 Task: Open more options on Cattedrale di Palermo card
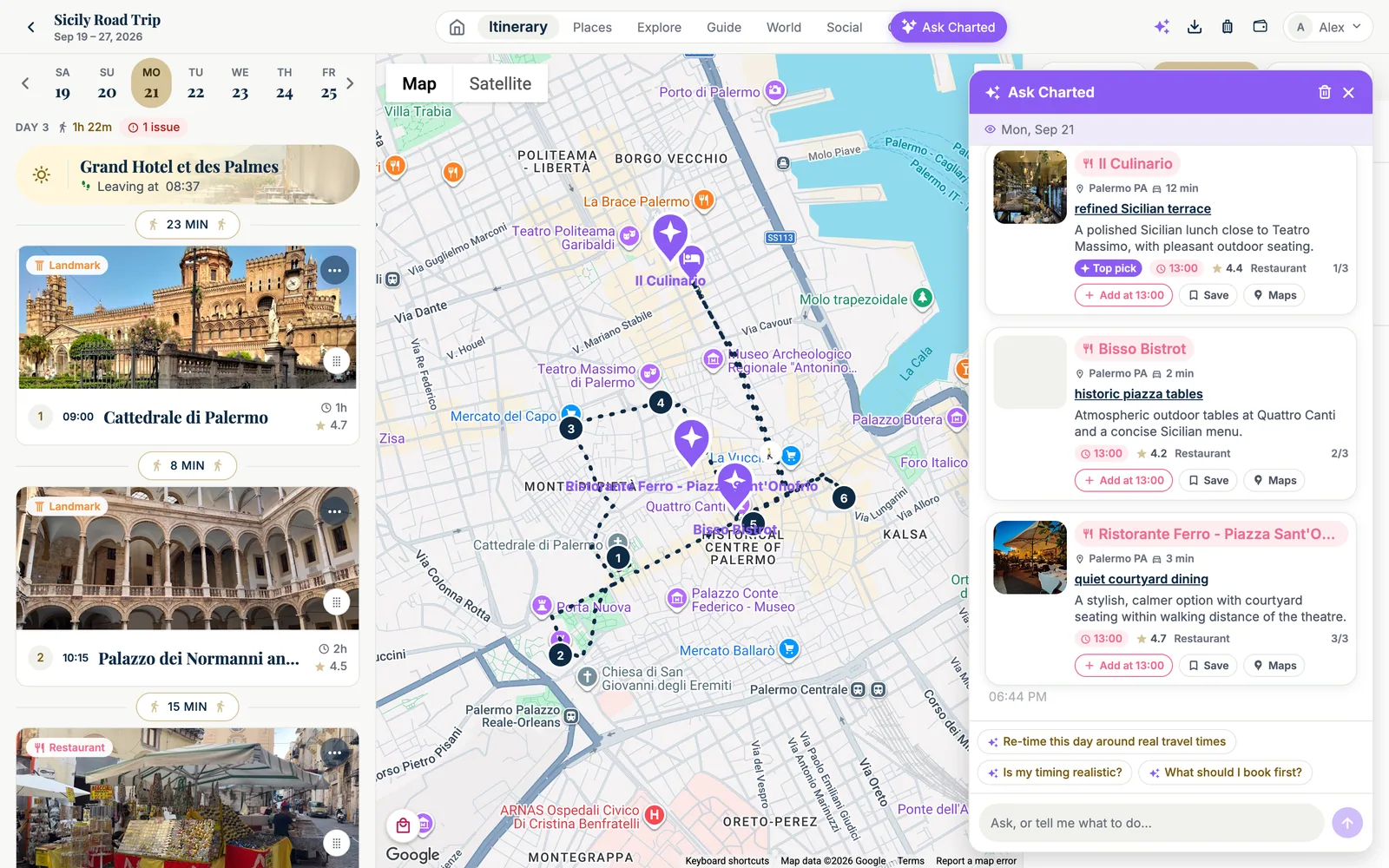335,271
